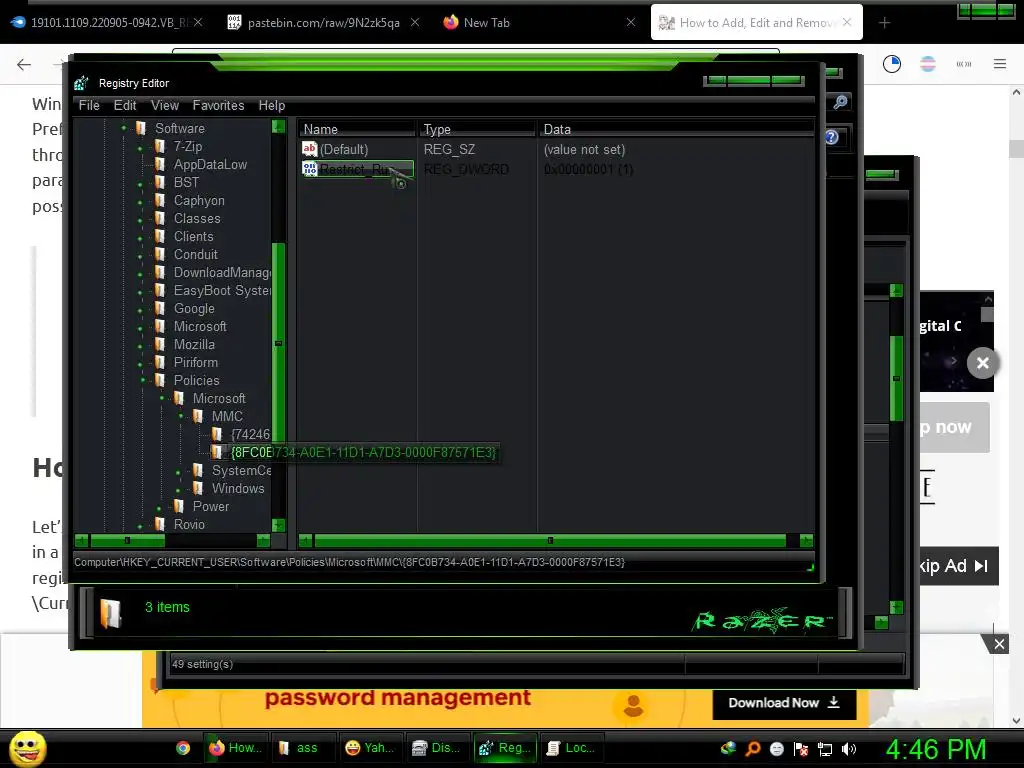Click the 7-Zip key folder icon

[x=160, y=146]
